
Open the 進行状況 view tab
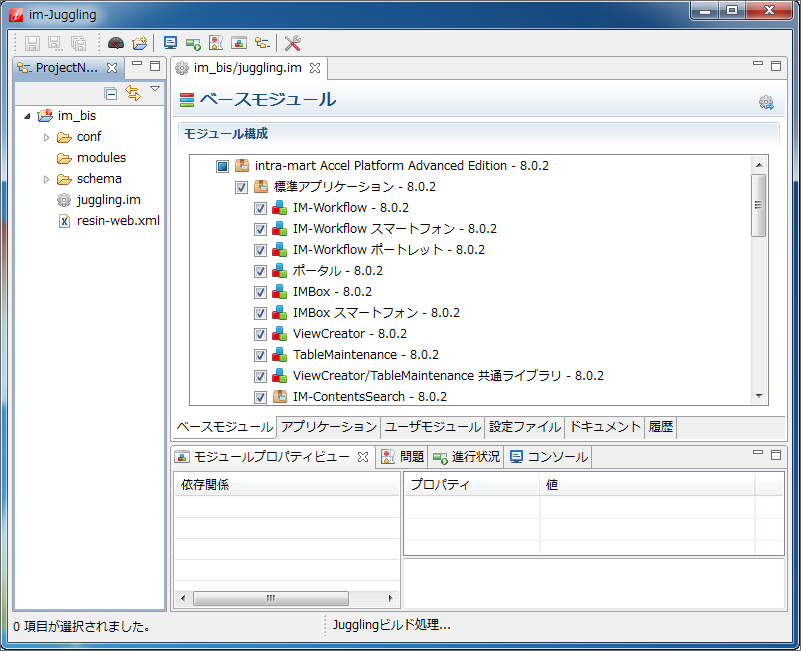(x=466, y=457)
